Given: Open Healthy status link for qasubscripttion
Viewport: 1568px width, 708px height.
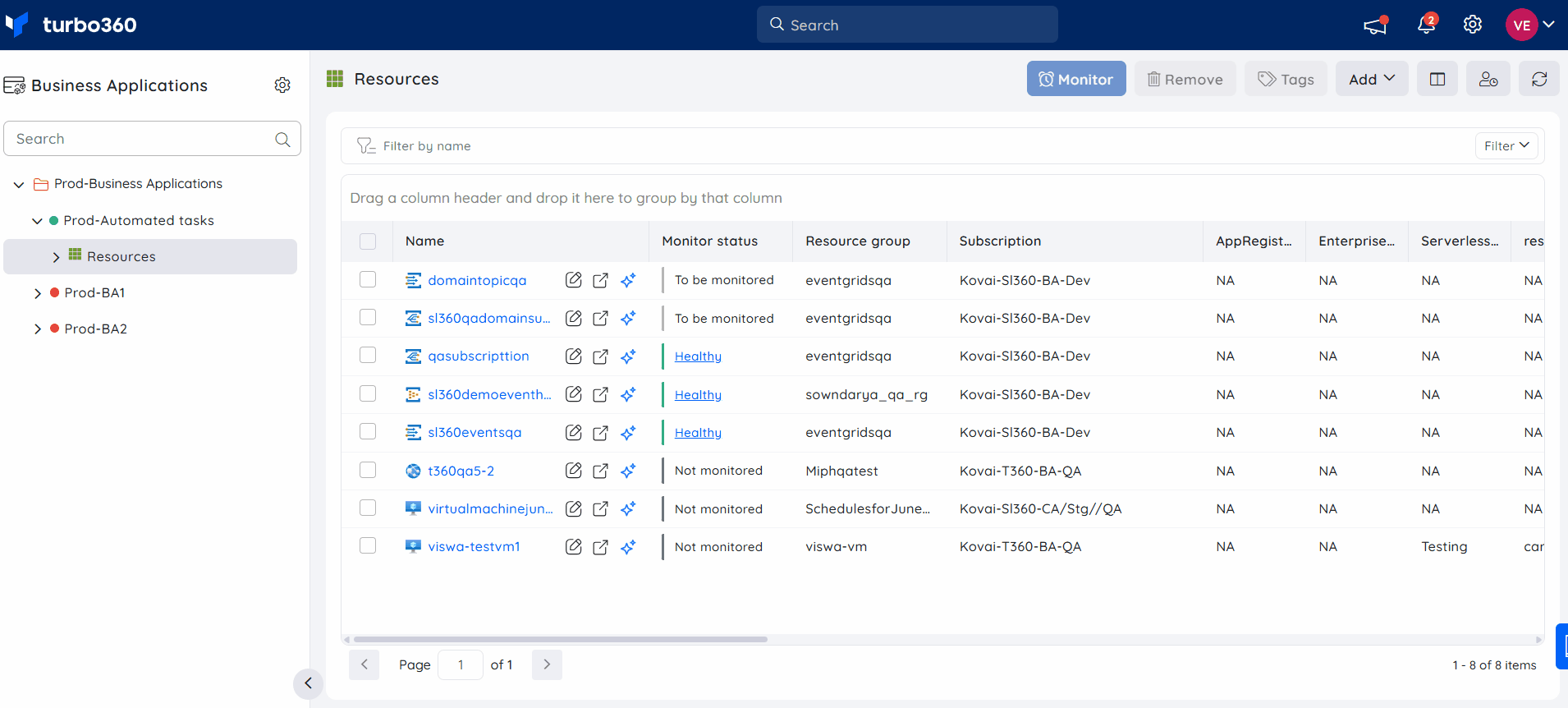Looking at the screenshot, I should point(698,356).
